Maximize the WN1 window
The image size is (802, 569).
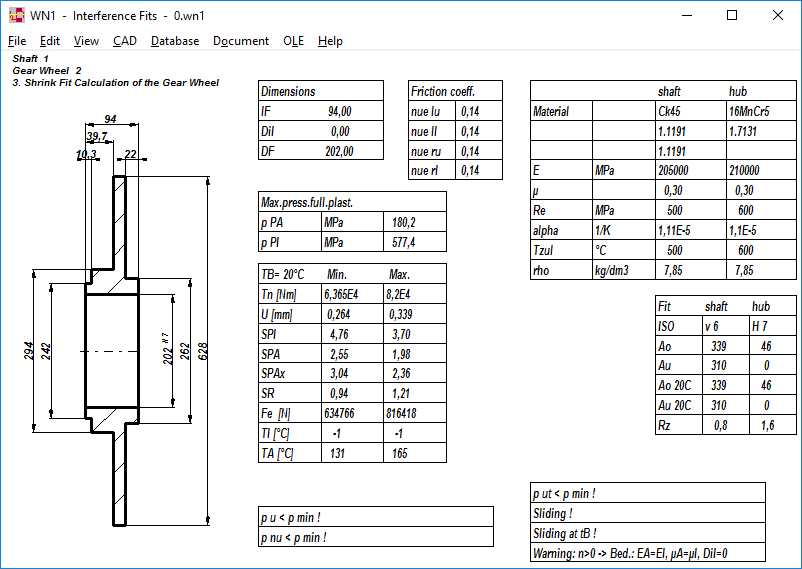pos(732,15)
